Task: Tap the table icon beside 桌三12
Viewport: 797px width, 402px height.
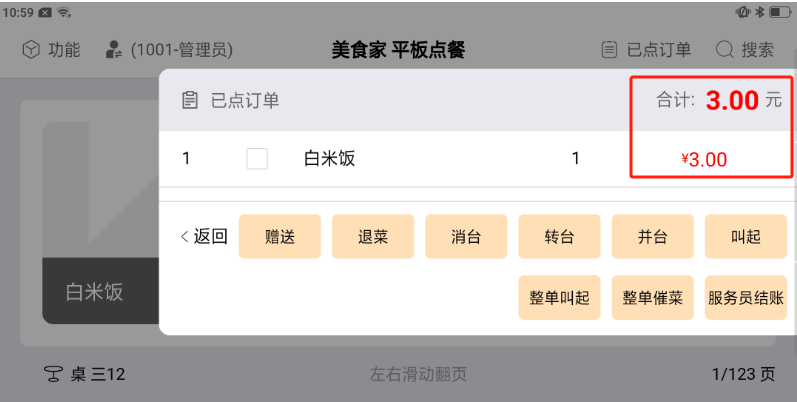Action: click(x=53, y=375)
